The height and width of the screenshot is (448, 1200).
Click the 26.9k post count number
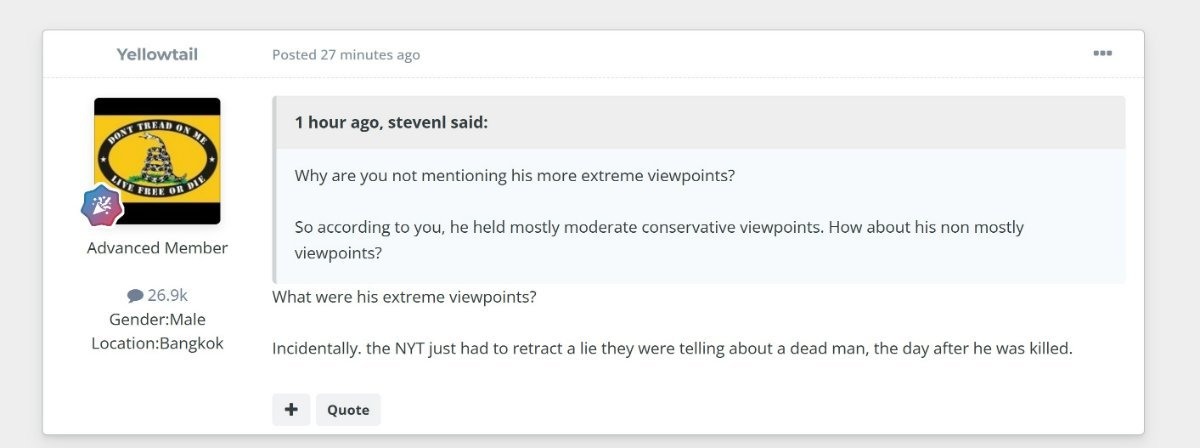coord(167,295)
